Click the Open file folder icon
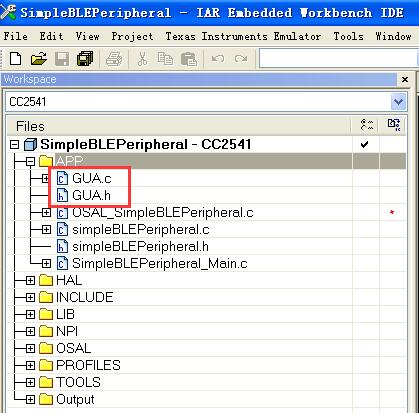419x413 pixels. [x=39, y=59]
